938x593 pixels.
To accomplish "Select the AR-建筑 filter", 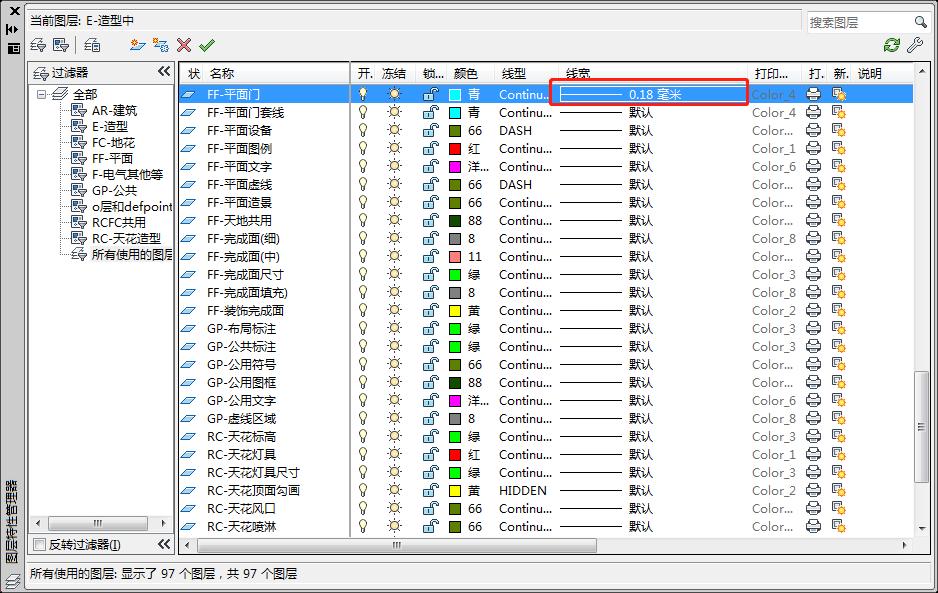I will (114, 110).
